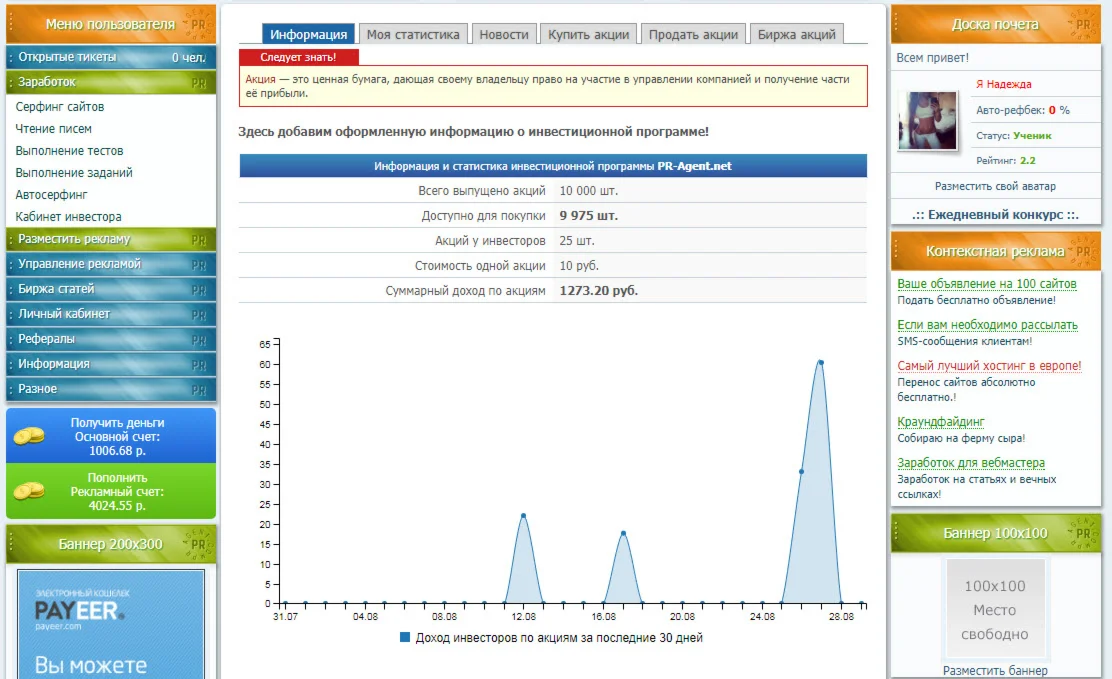
Task: Click Получить деньги Основной счет button
Action: 111,436
